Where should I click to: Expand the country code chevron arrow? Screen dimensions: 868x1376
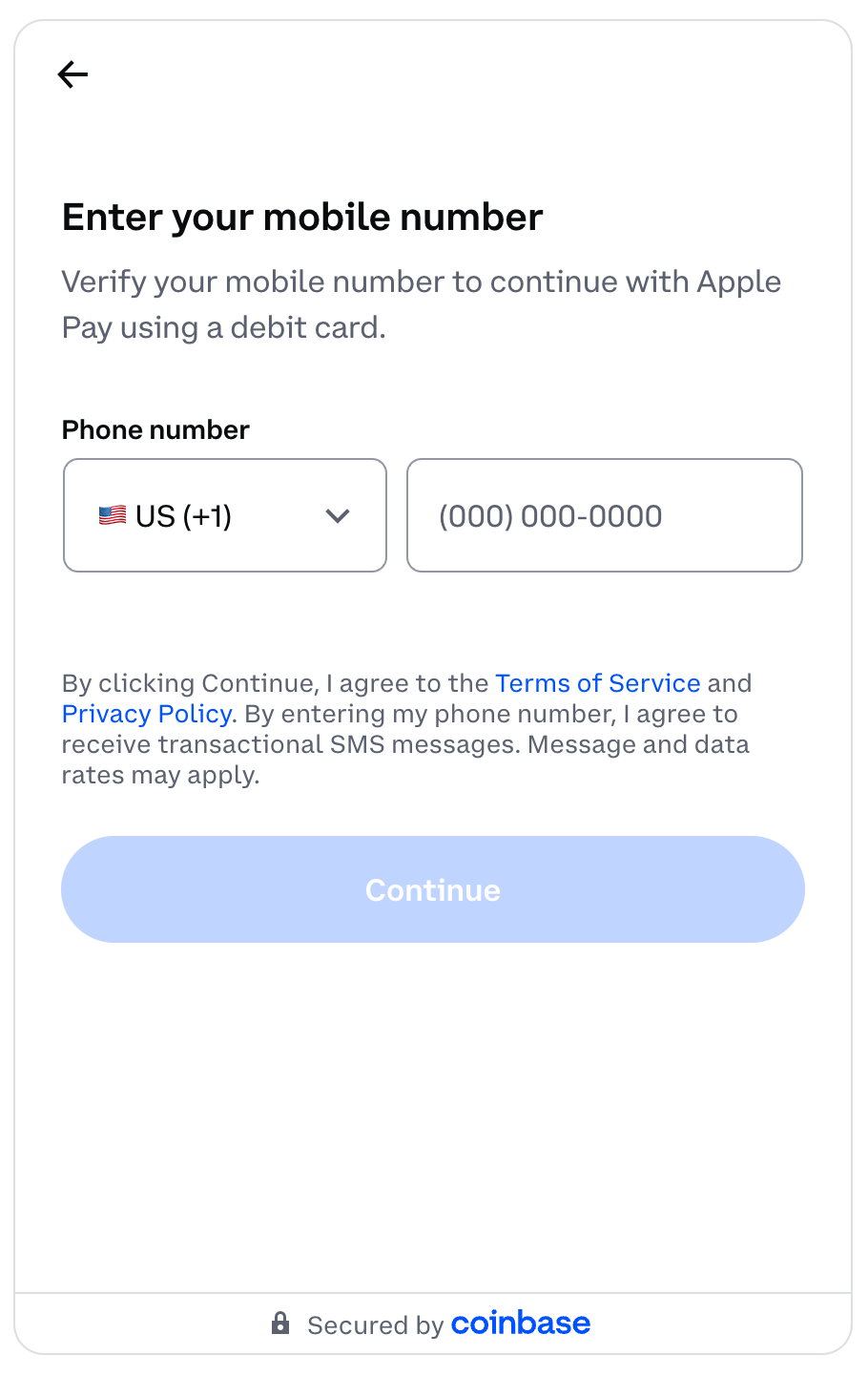click(x=338, y=516)
